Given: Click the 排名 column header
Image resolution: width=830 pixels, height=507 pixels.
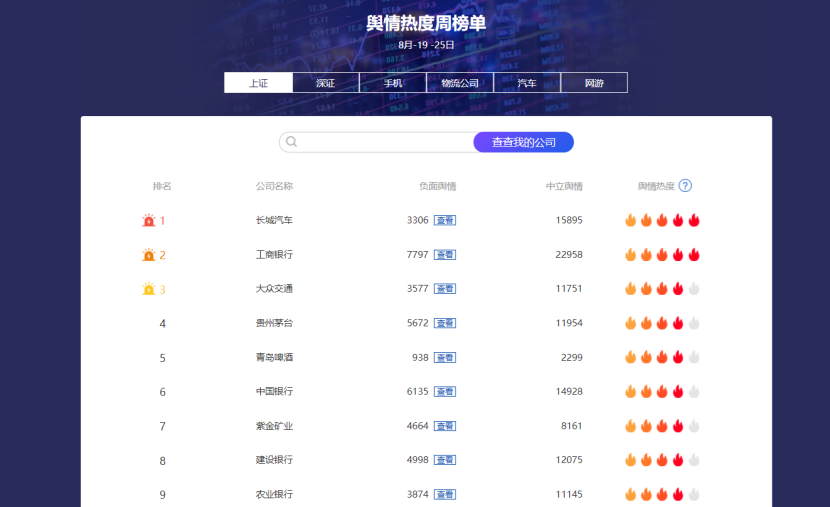Looking at the screenshot, I should pos(162,186).
